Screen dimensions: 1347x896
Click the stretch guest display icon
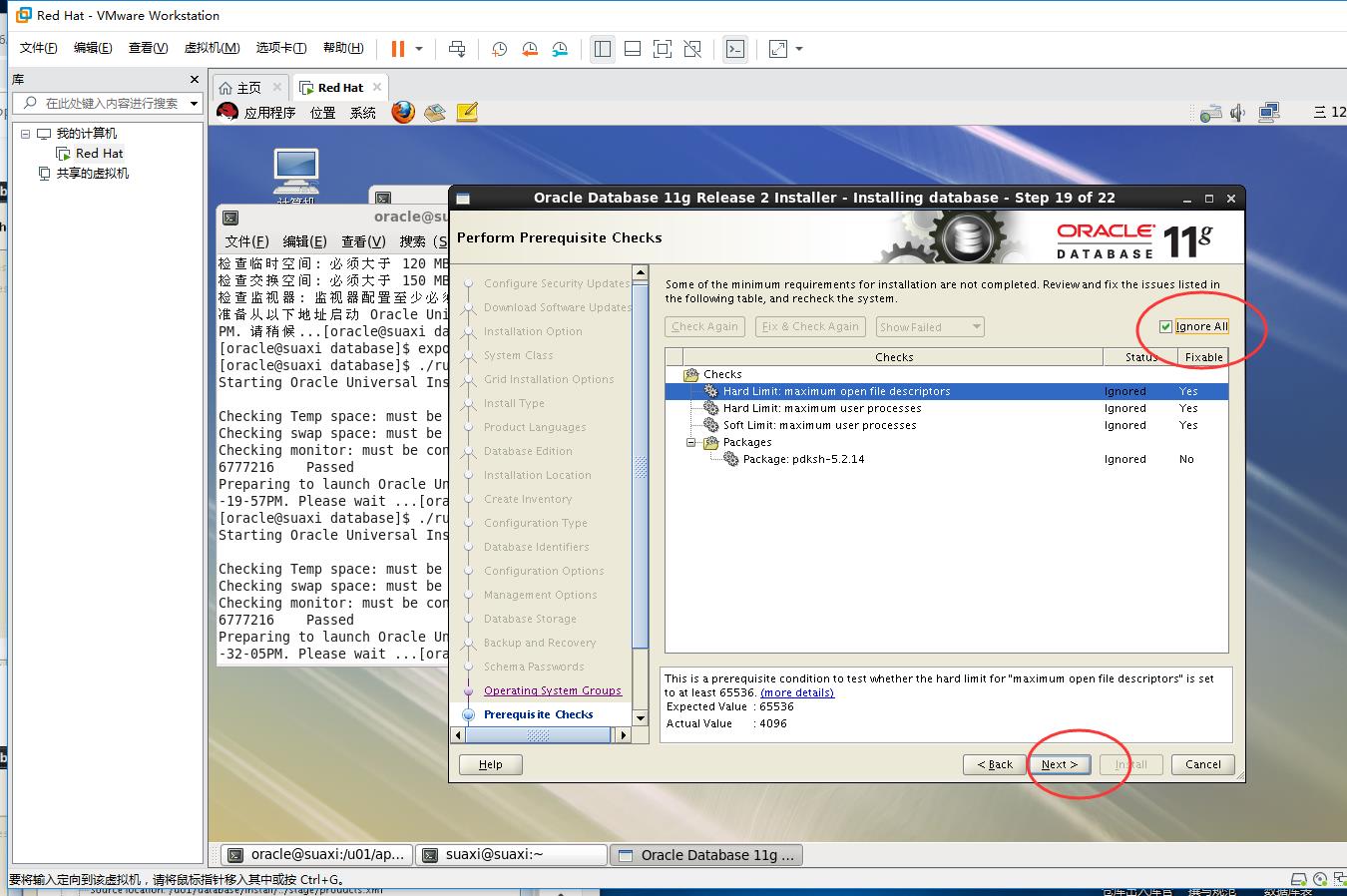[778, 49]
